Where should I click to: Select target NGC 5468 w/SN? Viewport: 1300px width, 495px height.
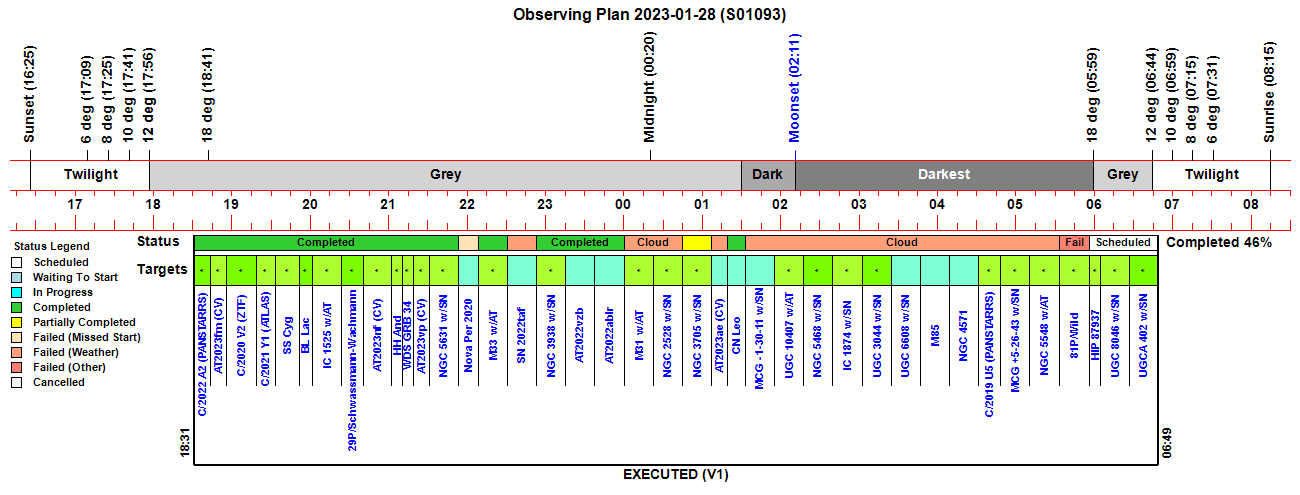[x=818, y=333]
